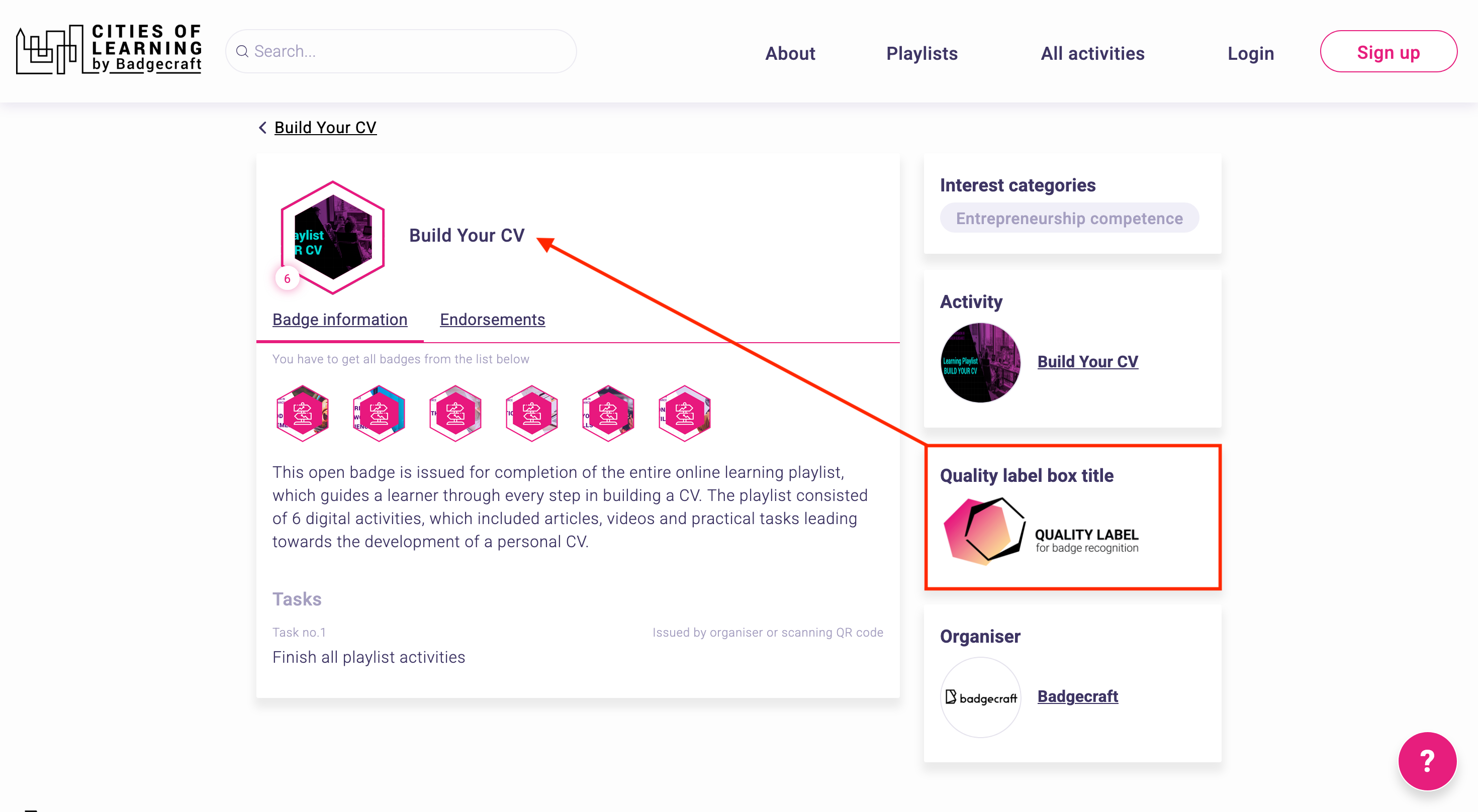Open the Badgecraft organiser link
This screenshot has height=812, width=1478.
coord(1077,696)
